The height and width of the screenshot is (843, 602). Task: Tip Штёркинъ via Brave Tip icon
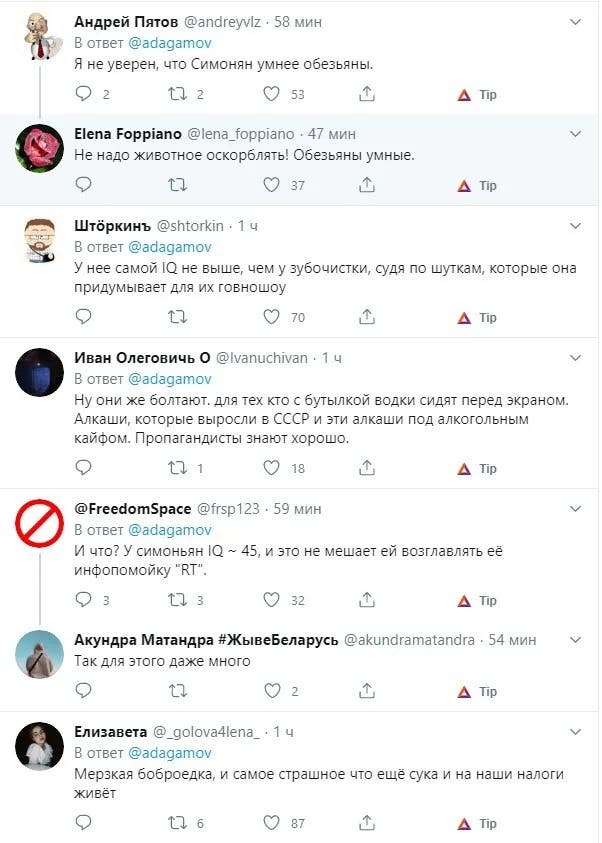pyautogui.click(x=478, y=317)
